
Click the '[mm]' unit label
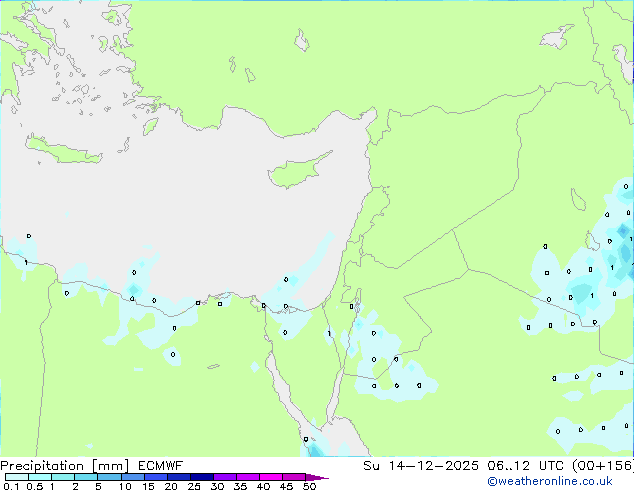(x=110, y=466)
